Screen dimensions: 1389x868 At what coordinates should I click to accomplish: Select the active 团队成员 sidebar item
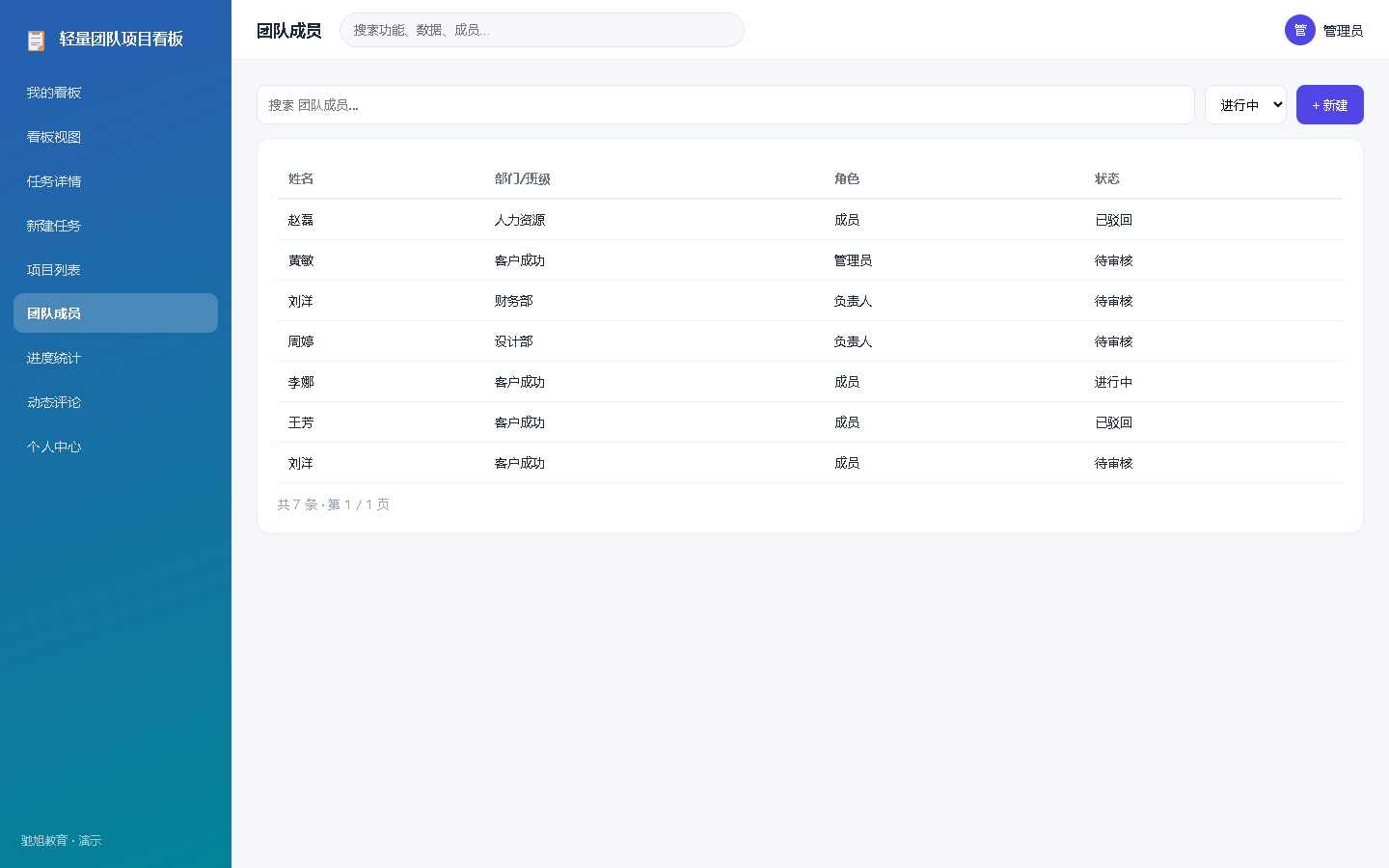(116, 313)
